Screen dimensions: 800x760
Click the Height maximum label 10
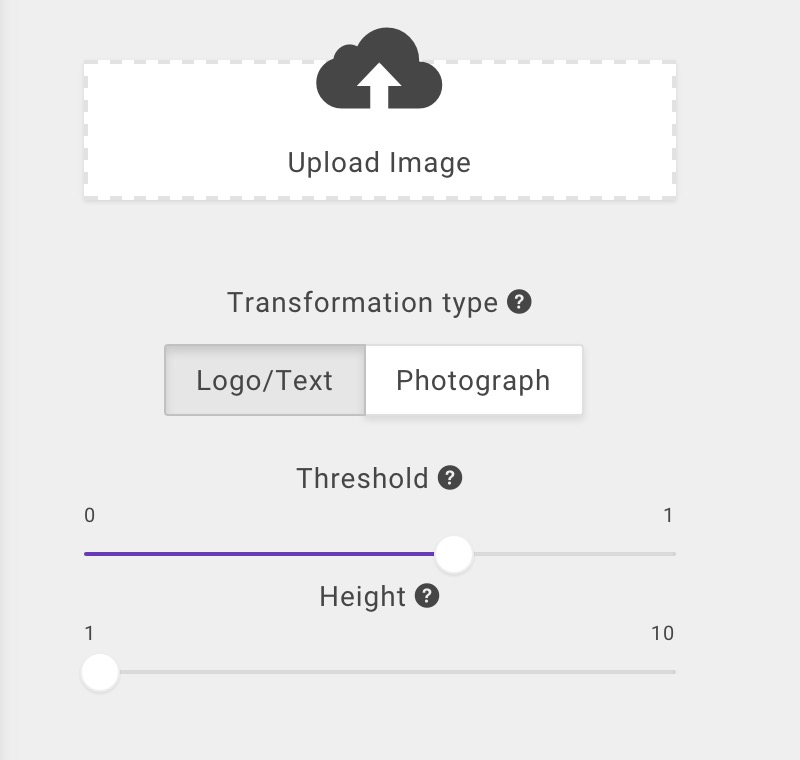tap(662, 634)
